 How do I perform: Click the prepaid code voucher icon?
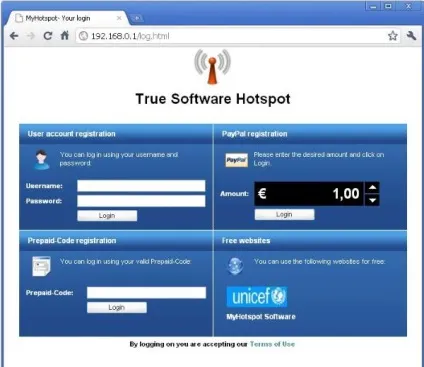(41, 266)
